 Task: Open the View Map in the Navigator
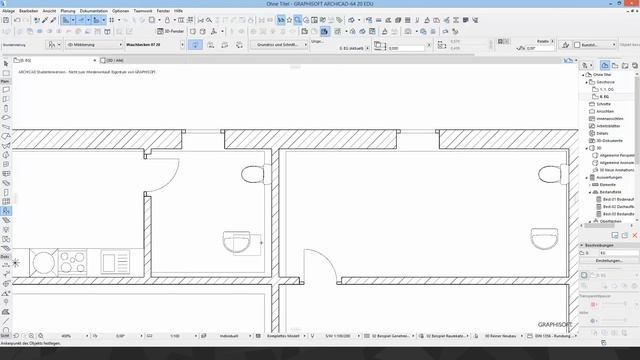click(x=615, y=65)
